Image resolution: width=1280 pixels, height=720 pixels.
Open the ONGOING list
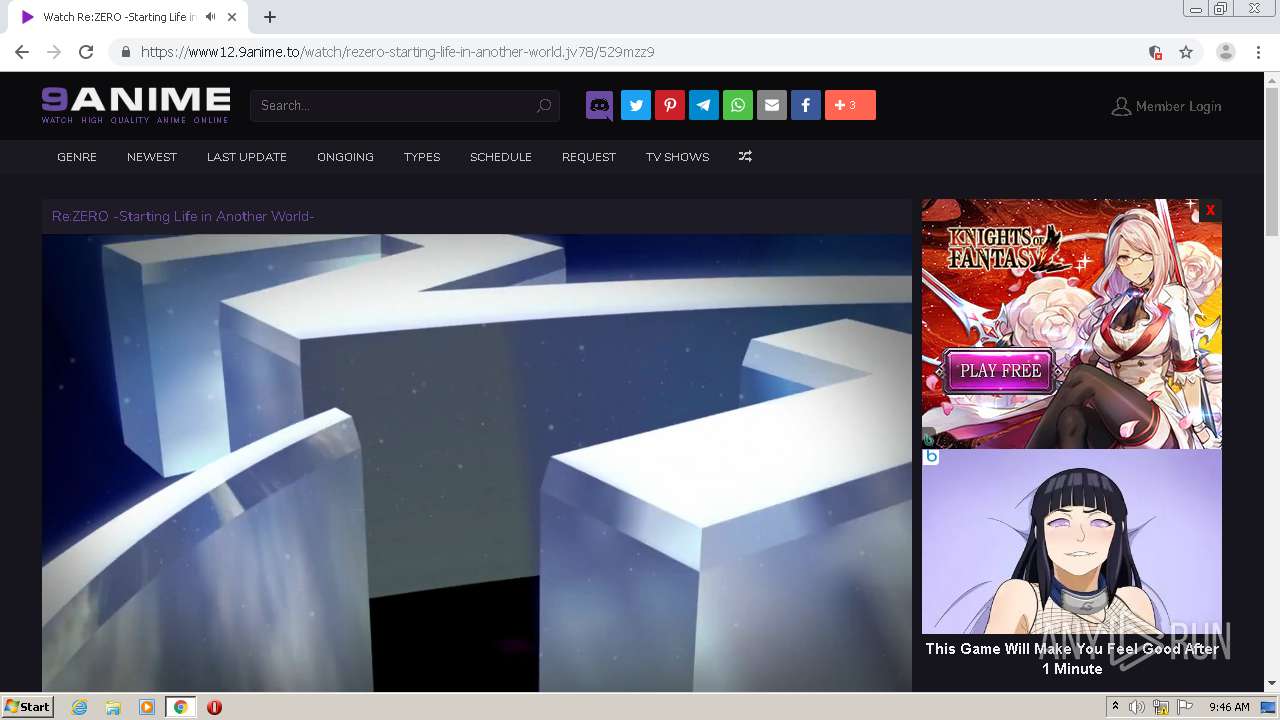[x=345, y=157]
